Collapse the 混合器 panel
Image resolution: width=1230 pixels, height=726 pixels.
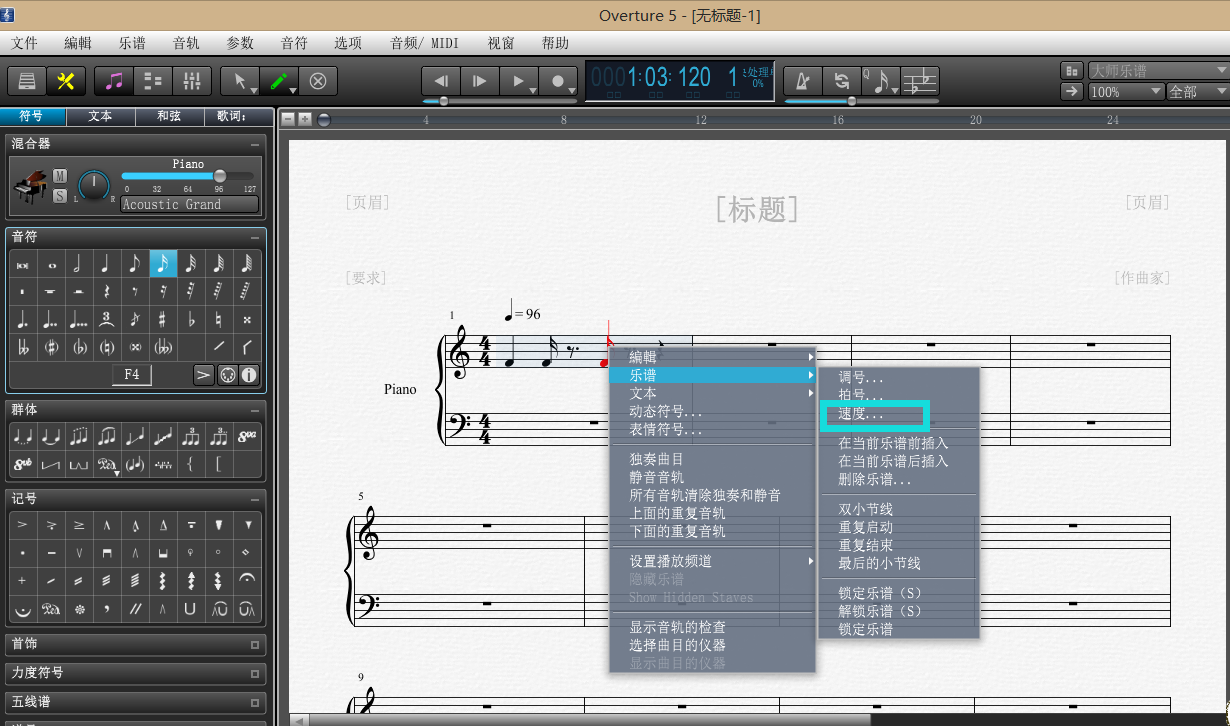[256, 144]
